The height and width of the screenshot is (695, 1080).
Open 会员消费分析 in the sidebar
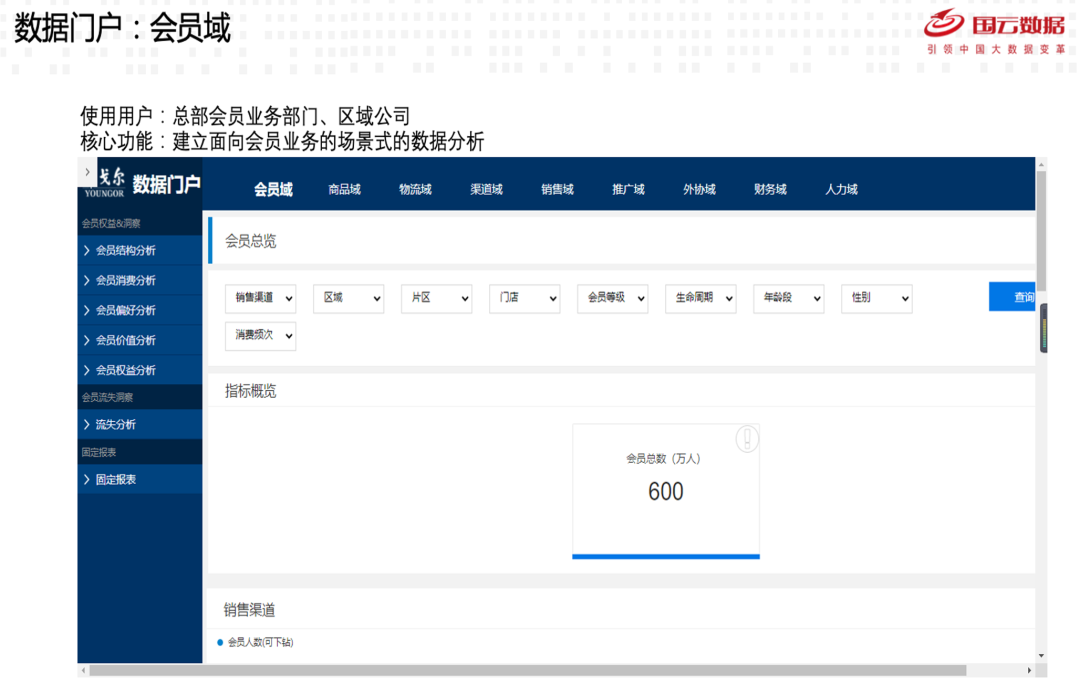(126, 281)
